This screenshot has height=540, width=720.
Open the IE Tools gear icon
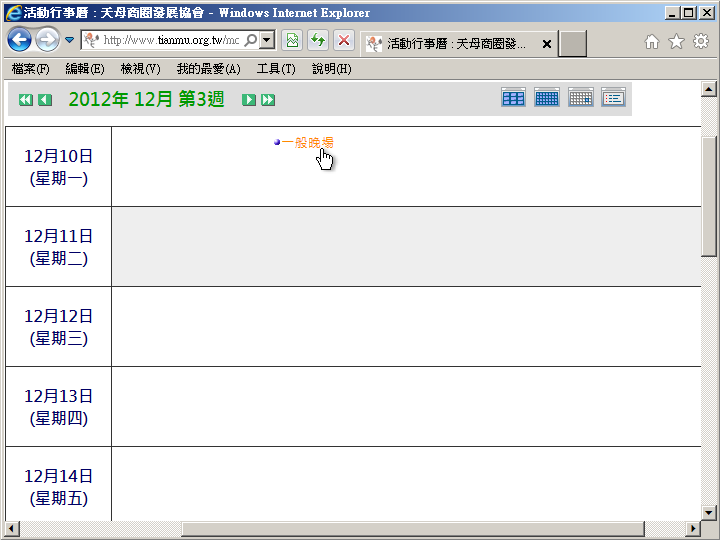pos(701,42)
